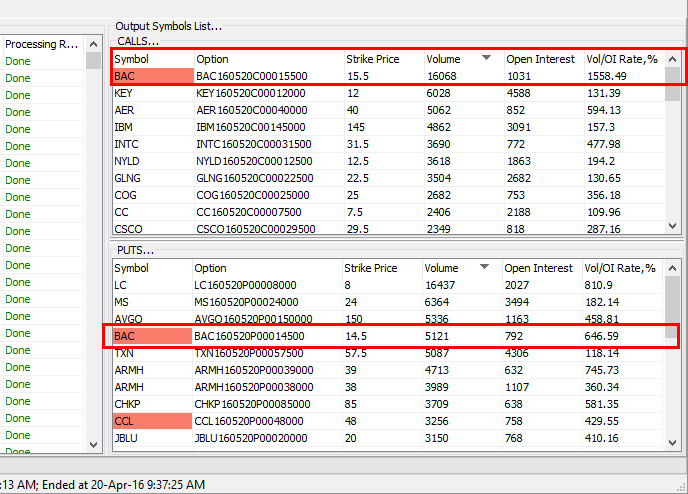The height and width of the screenshot is (494, 688).
Task: Sort CALLS table by Volume column
Action: pos(464,59)
